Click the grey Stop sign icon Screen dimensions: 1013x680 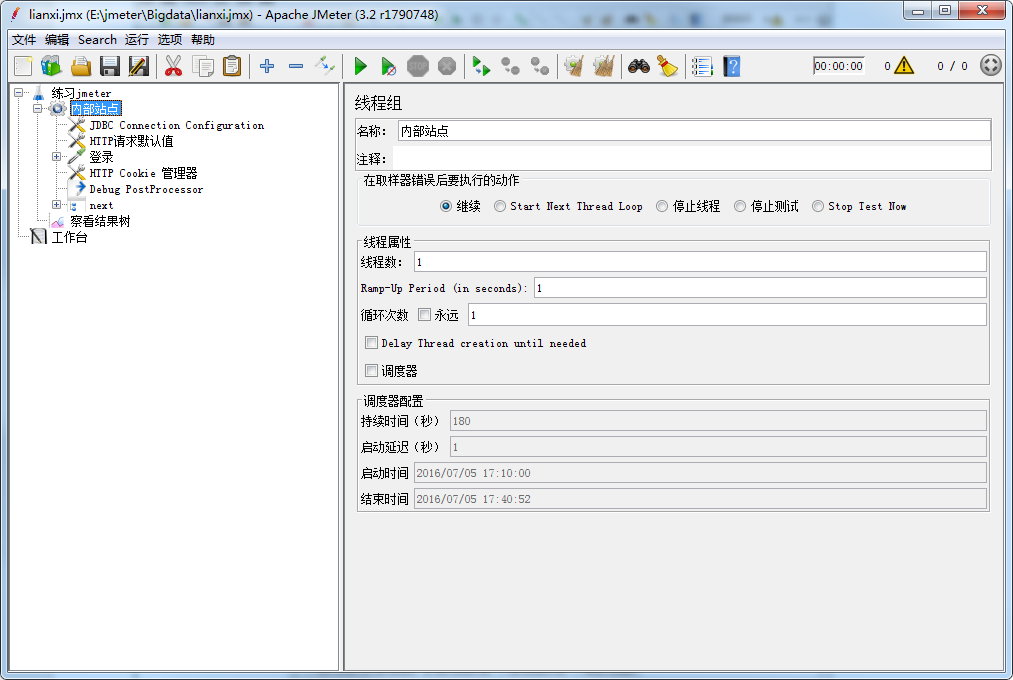click(418, 66)
